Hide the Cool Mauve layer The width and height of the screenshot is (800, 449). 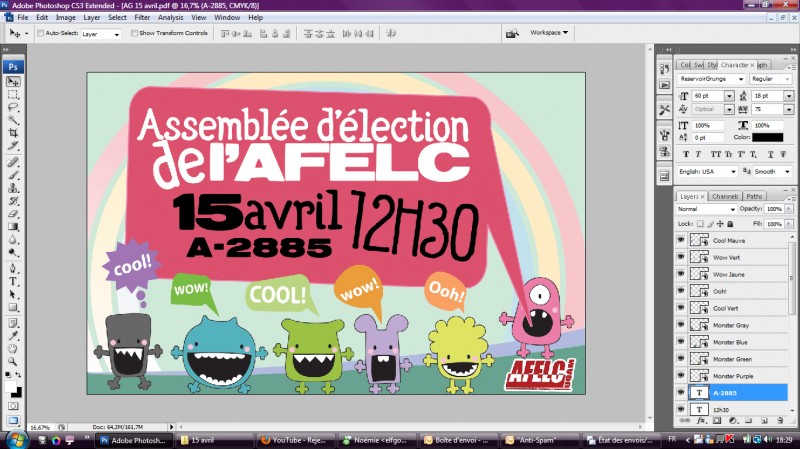[681, 240]
